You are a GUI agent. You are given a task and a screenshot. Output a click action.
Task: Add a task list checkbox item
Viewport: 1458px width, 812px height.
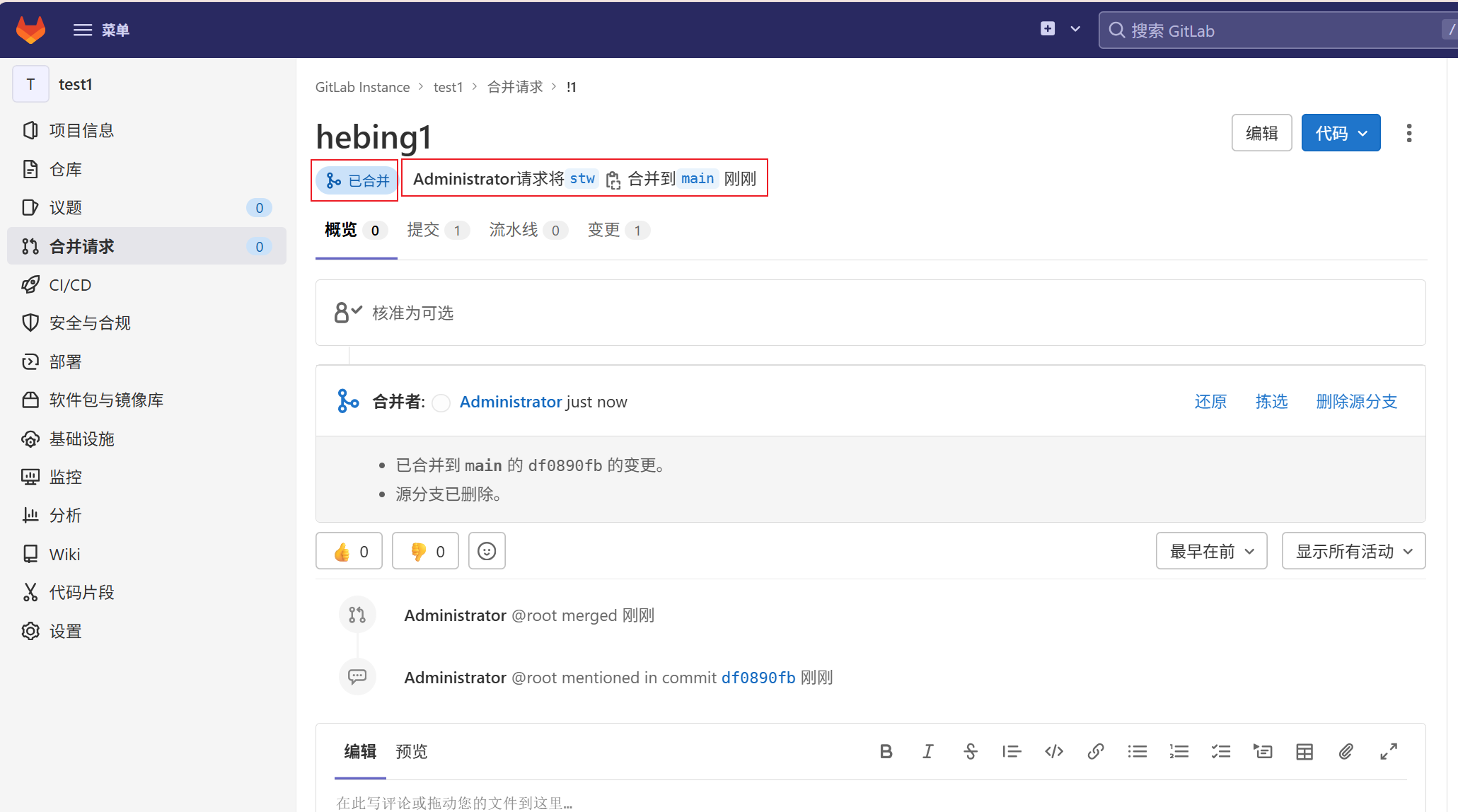coord(1220,751)
